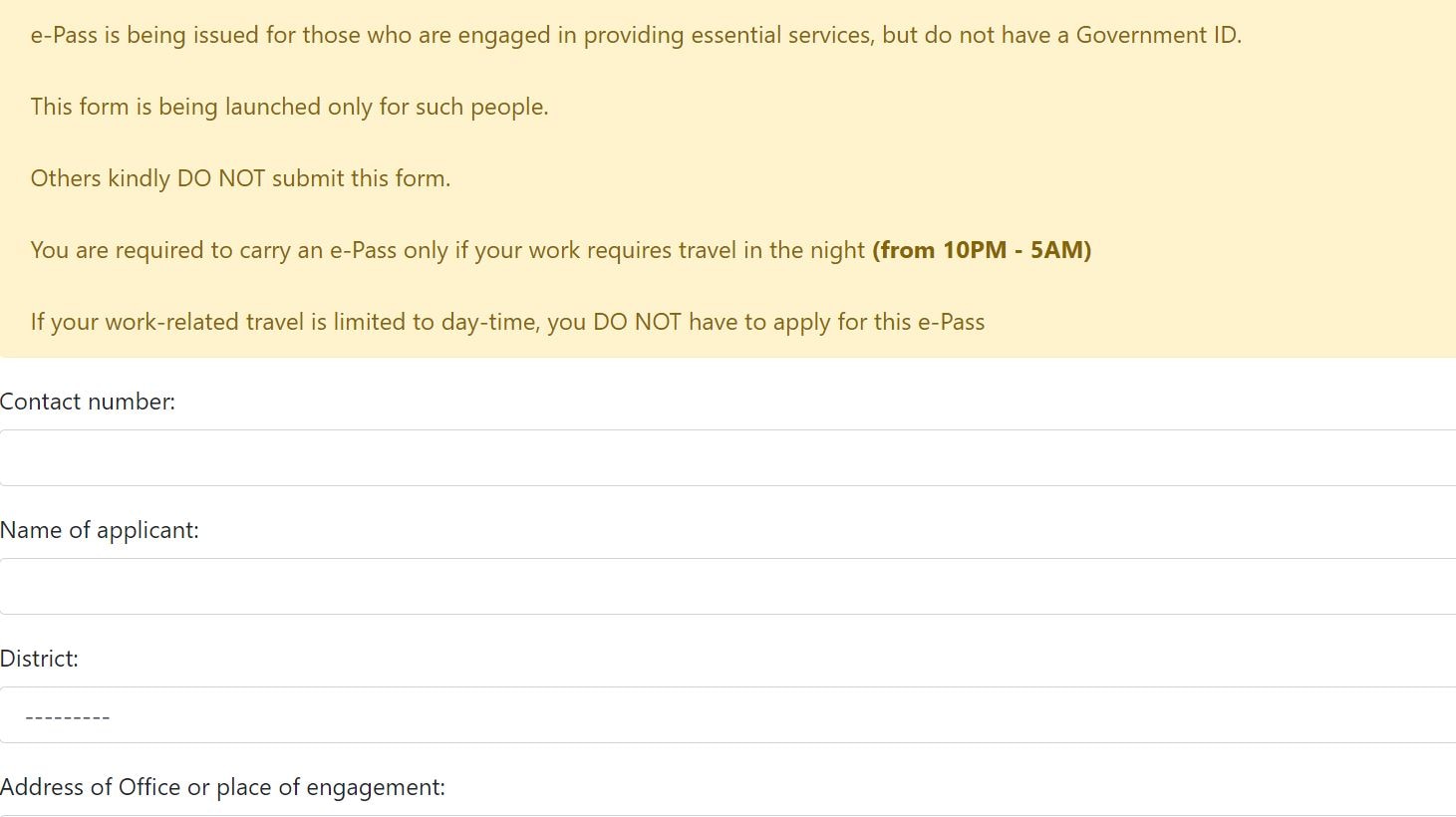
Task: Click the DO NOT submit warning line
Action: coord(240,177)
